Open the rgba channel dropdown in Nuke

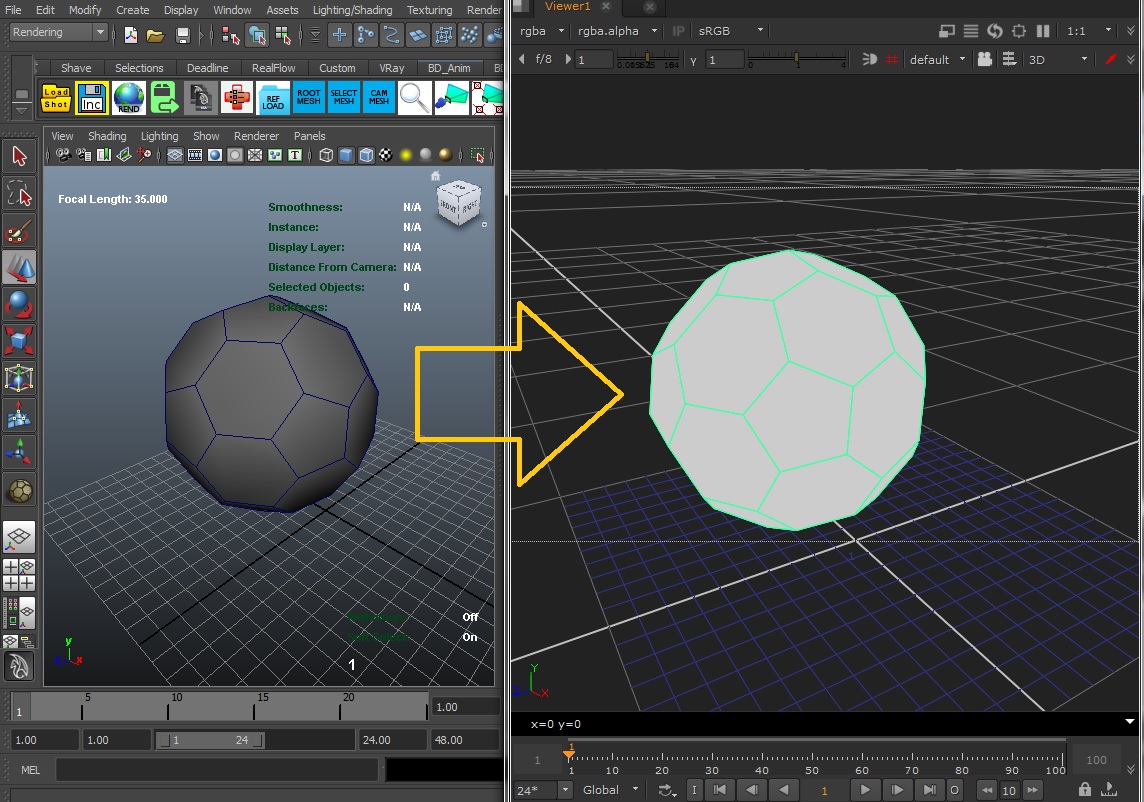click(541, 31)
